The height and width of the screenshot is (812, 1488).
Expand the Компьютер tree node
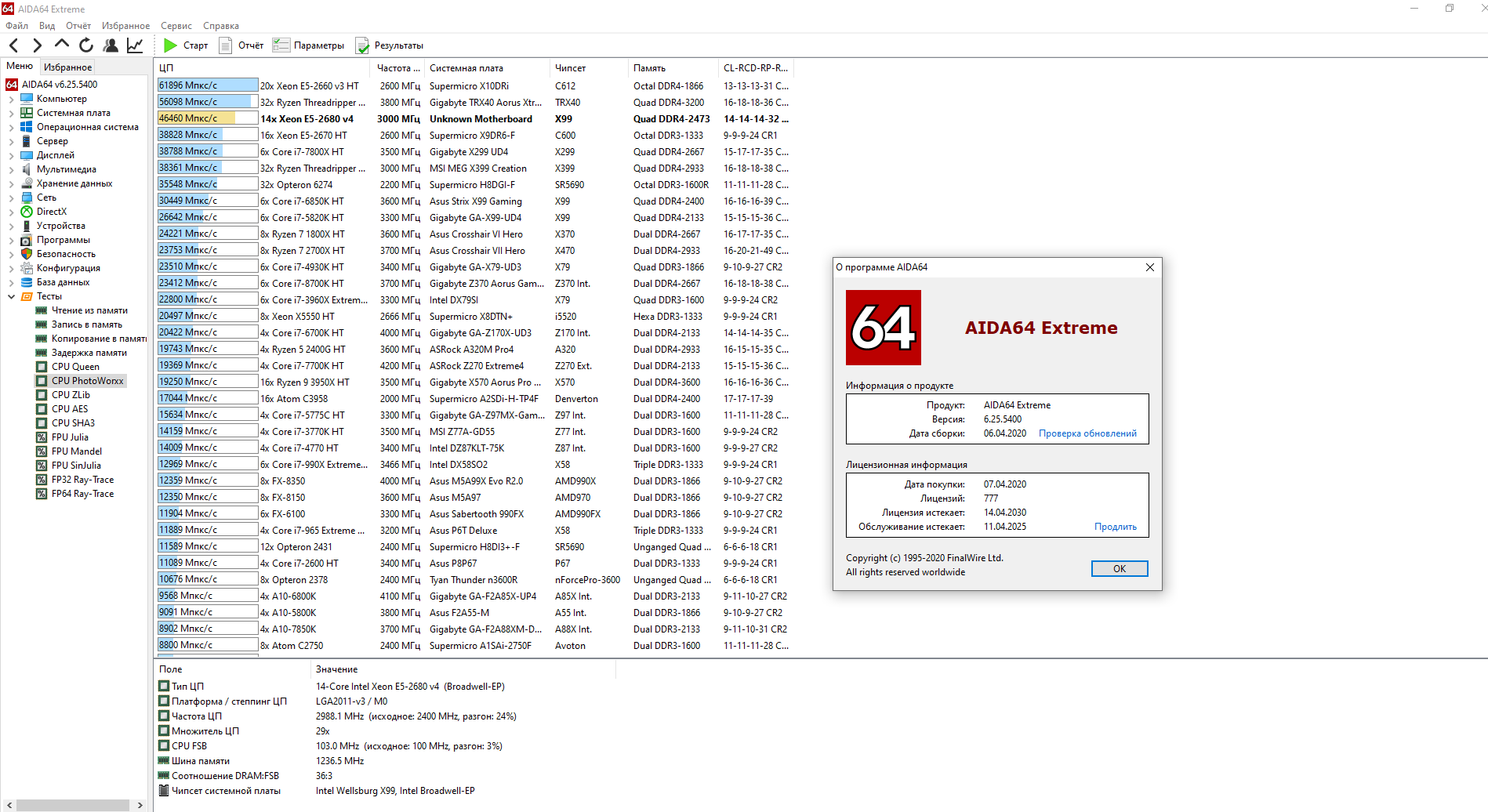(x=11, y=100)
